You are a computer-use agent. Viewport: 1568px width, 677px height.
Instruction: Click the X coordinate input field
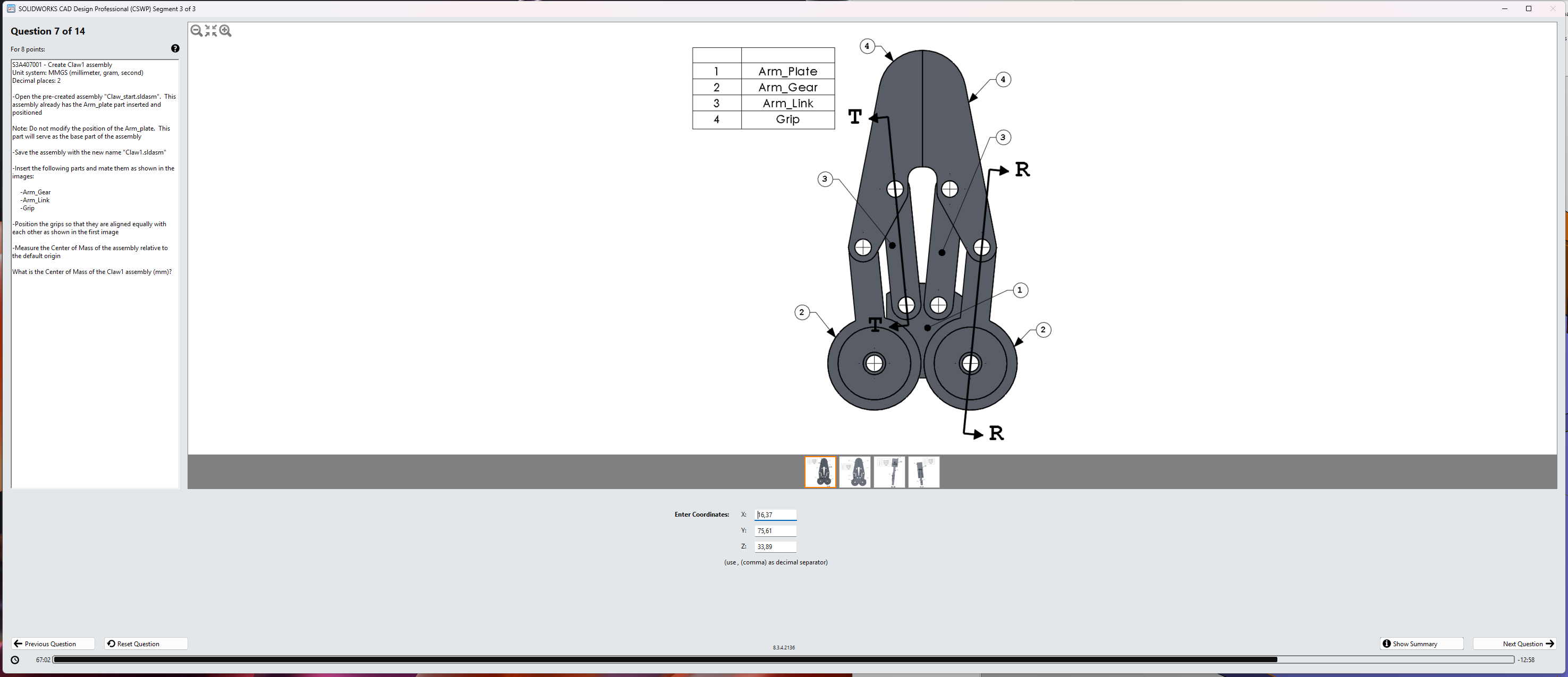(x=775, y=515)
